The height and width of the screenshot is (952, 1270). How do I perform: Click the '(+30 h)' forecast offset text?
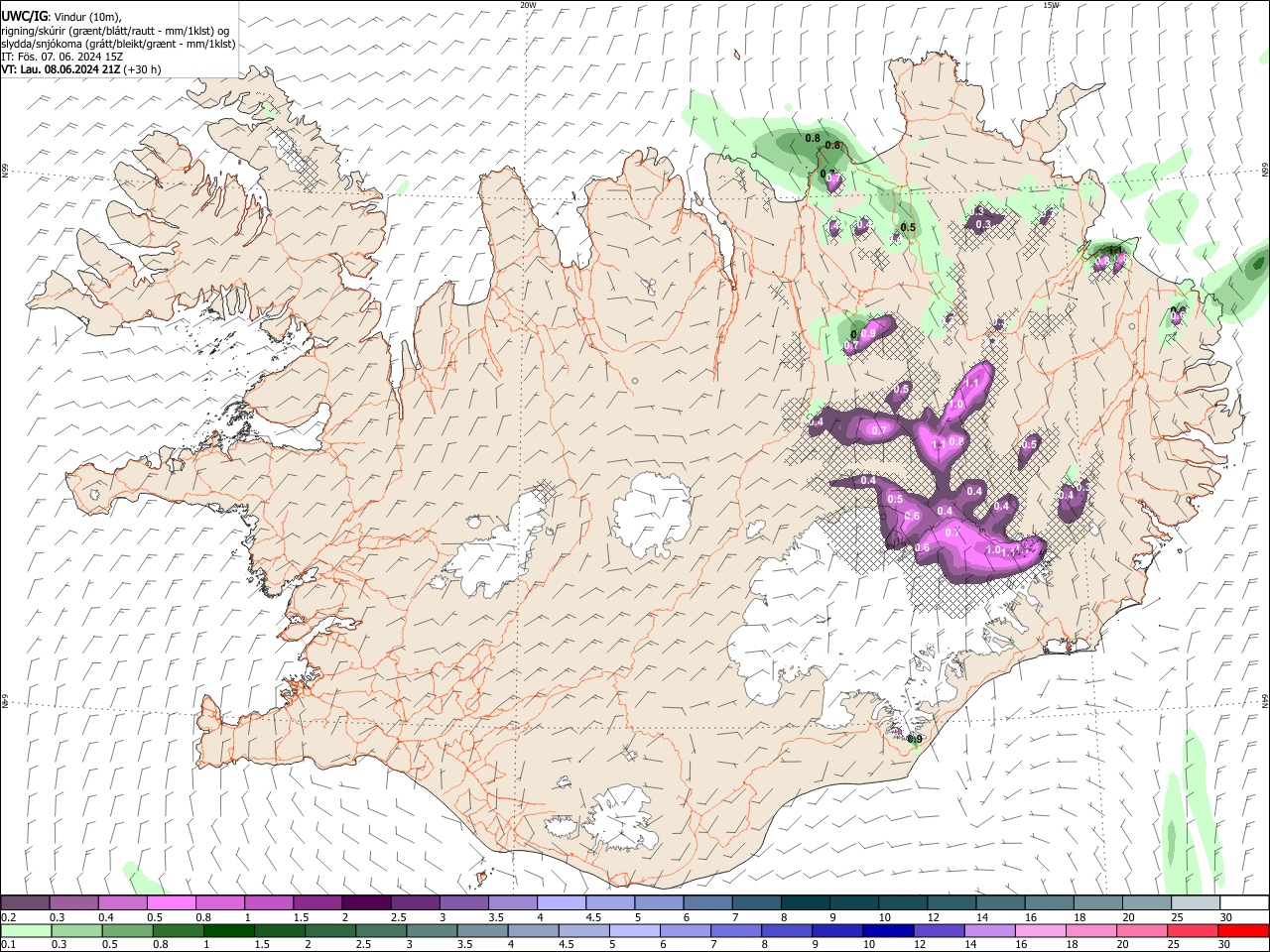pos(143,69)
